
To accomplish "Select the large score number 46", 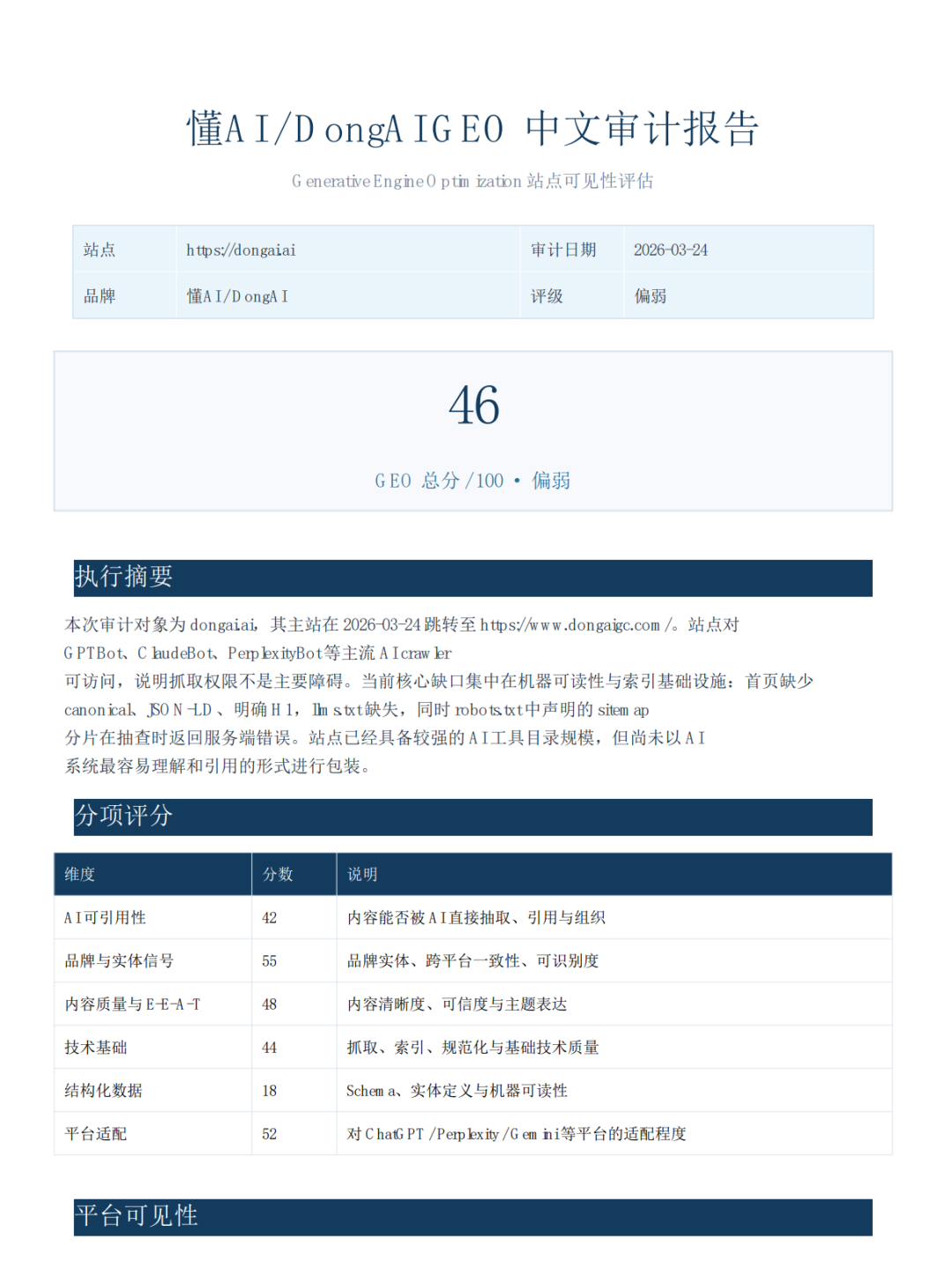I will pyautogui.click(x=476, y=407).
